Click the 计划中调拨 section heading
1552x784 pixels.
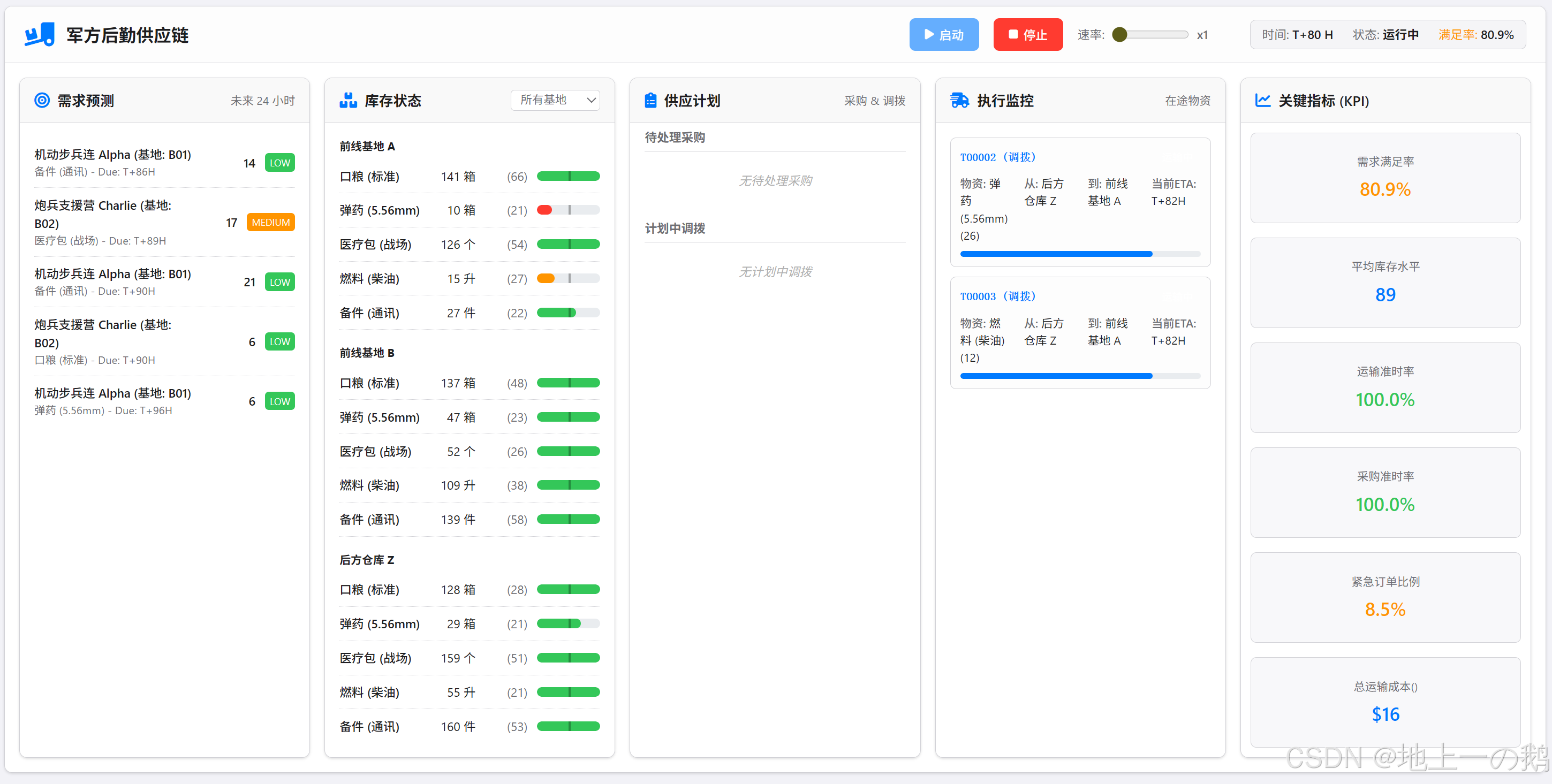675,228
